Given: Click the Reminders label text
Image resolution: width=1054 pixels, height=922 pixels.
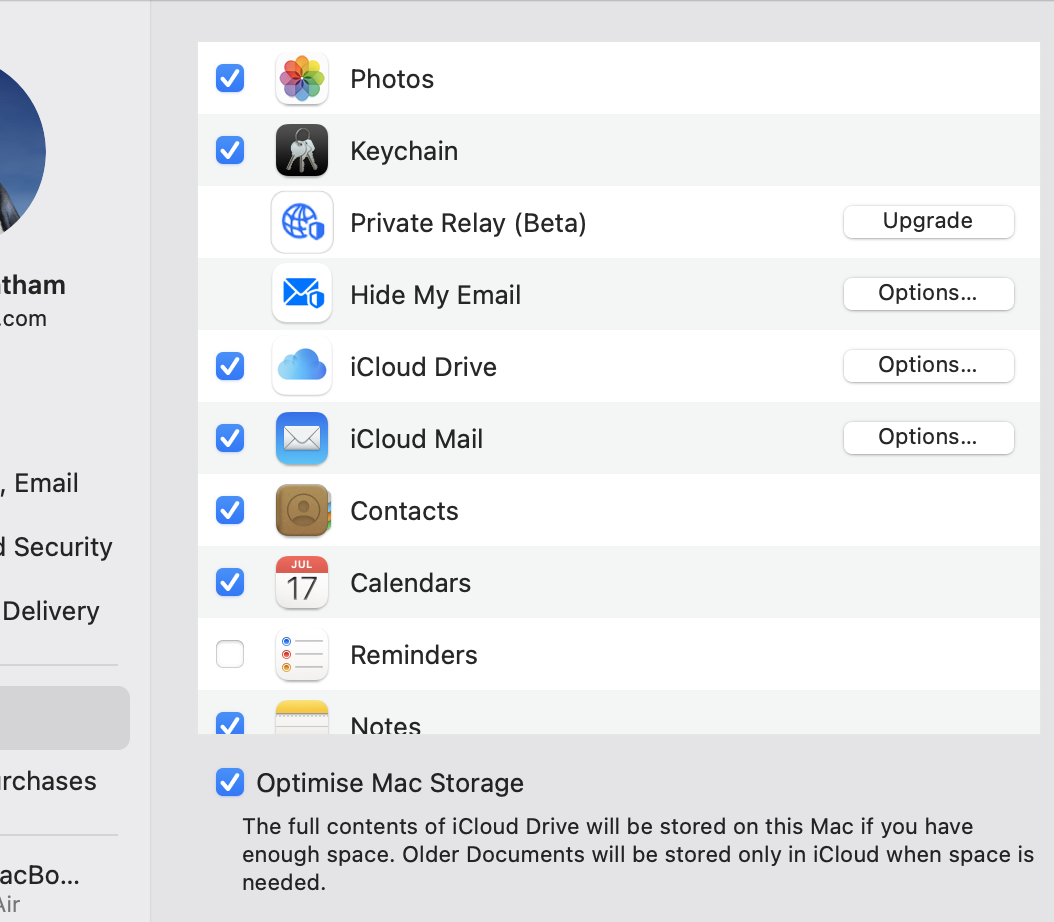Looking at the screenshot, I should point(414,655).
